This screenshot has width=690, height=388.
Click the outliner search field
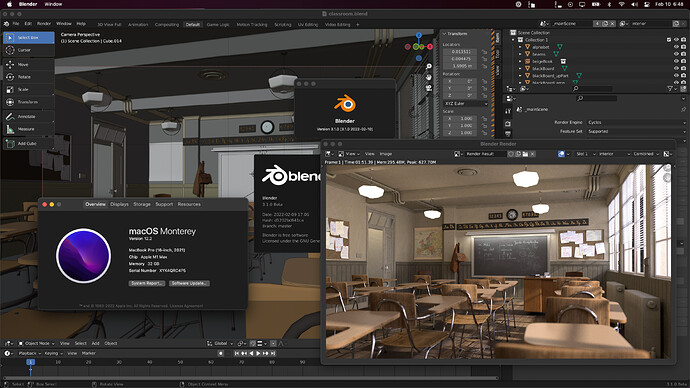[x=592, y=89]
